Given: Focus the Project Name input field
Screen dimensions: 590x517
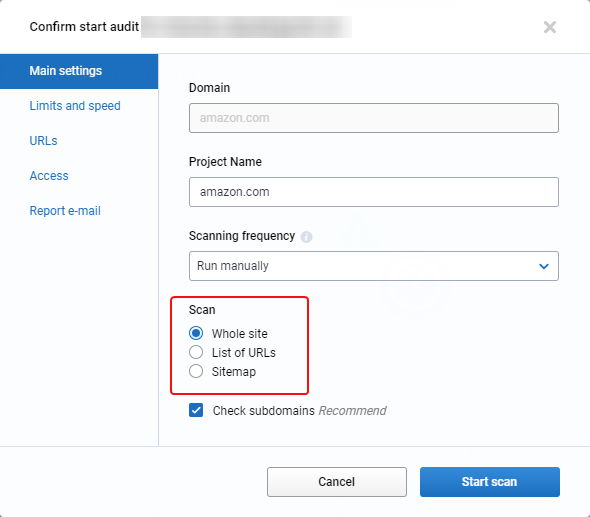Looking at the screenshot, I should (374, 192).
